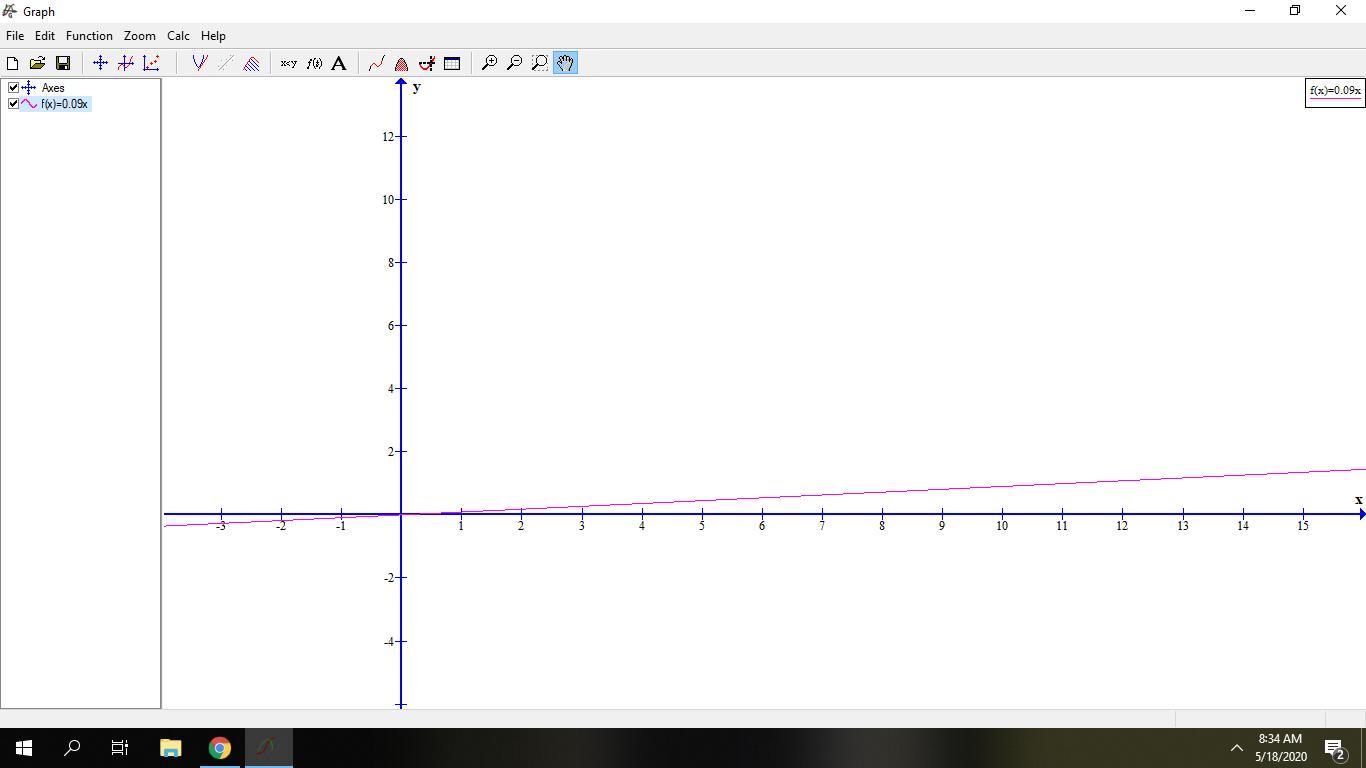Click the f(t) toolbar icon
Image resolution: width=1366 pixels, height=768 pixels.
click(314, 63)
